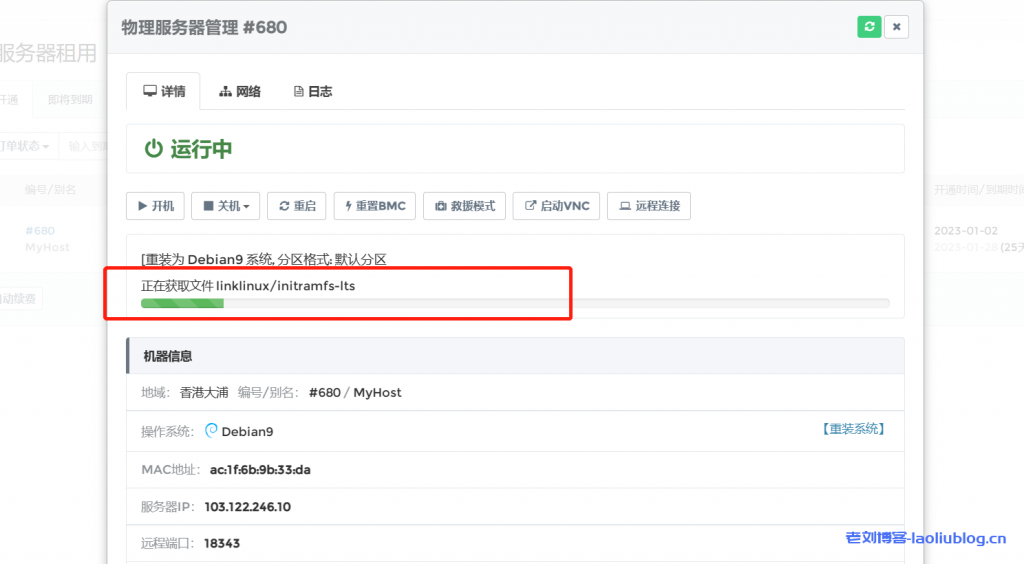
Task: Open the 日志 tab
Action: click(x=312, y=91)
